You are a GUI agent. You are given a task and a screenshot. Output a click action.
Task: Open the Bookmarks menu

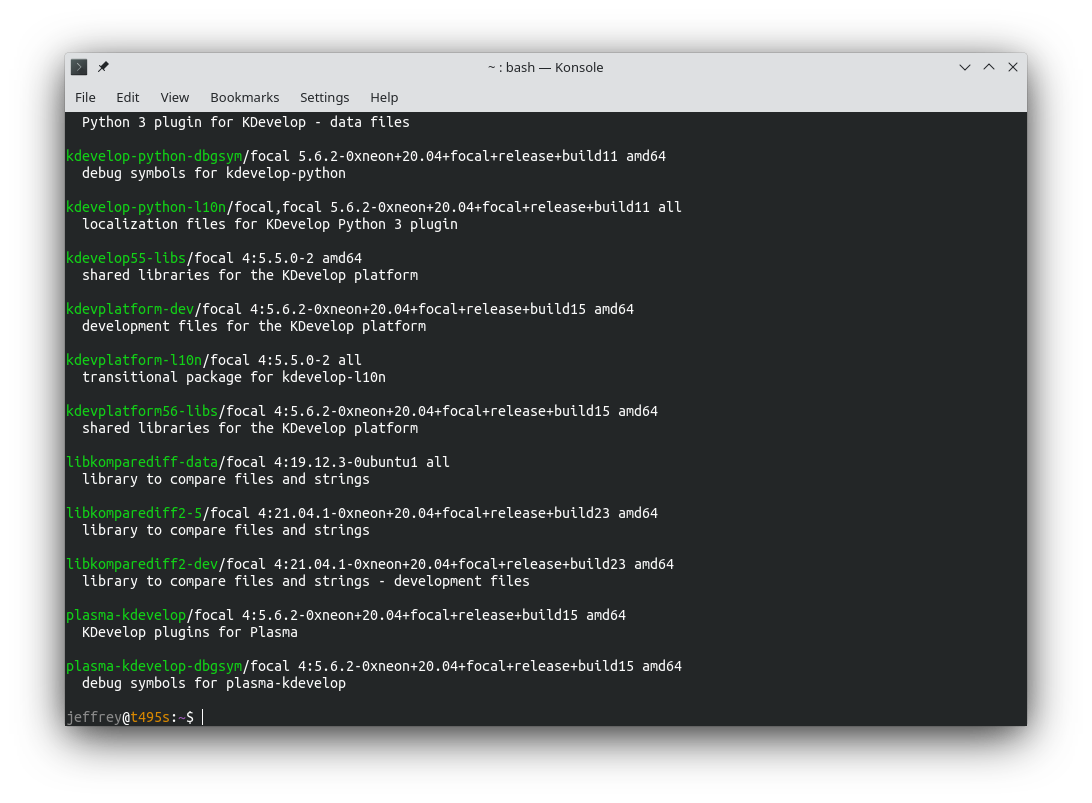[245, 97]
